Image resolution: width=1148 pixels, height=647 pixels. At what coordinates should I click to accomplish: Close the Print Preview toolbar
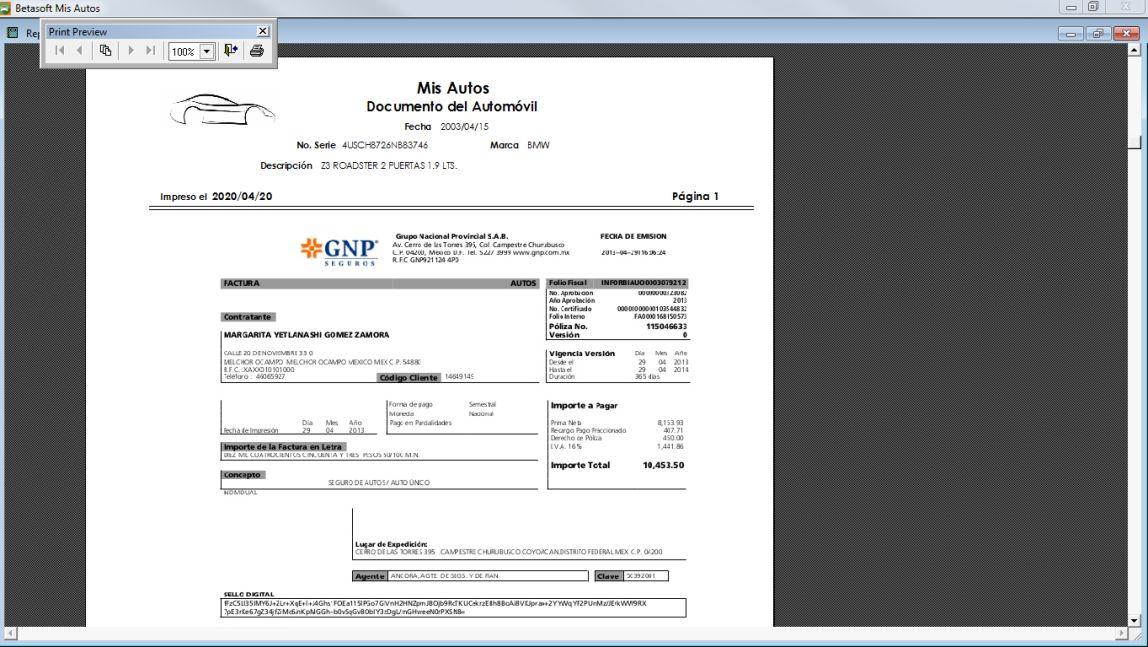[263, 31]
